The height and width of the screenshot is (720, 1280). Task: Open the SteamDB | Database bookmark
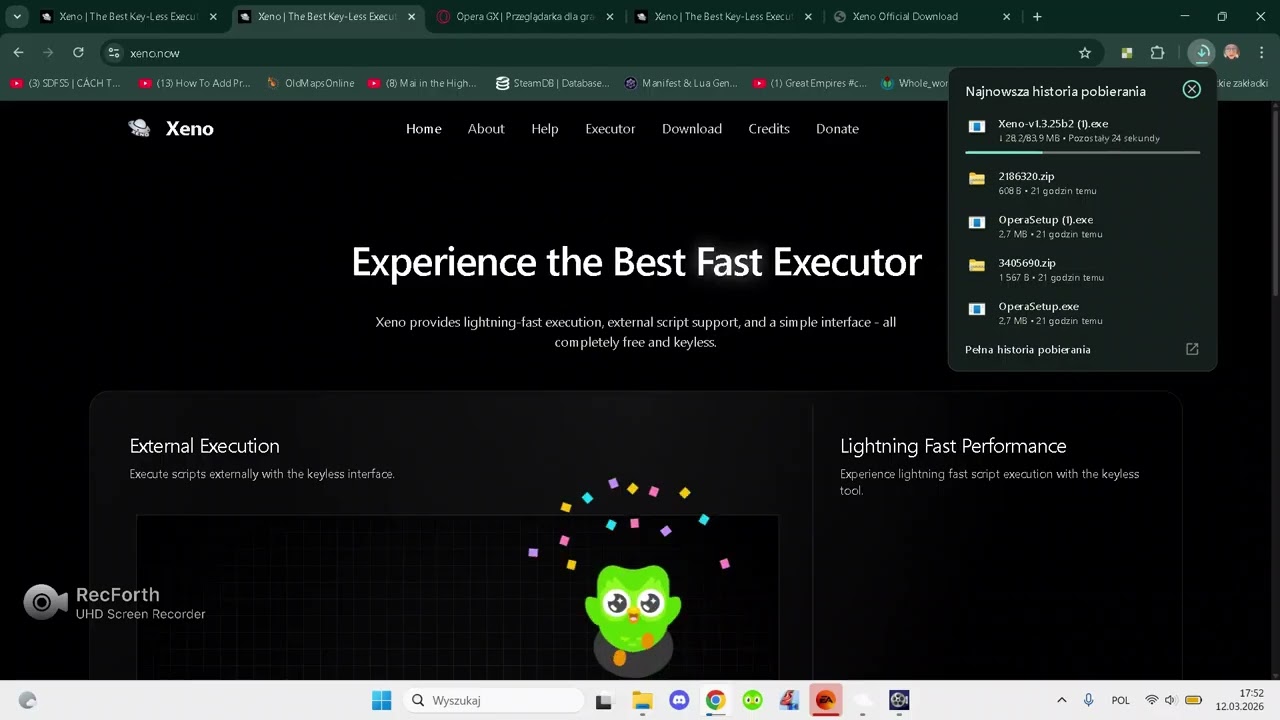click(x=552, y=83)
